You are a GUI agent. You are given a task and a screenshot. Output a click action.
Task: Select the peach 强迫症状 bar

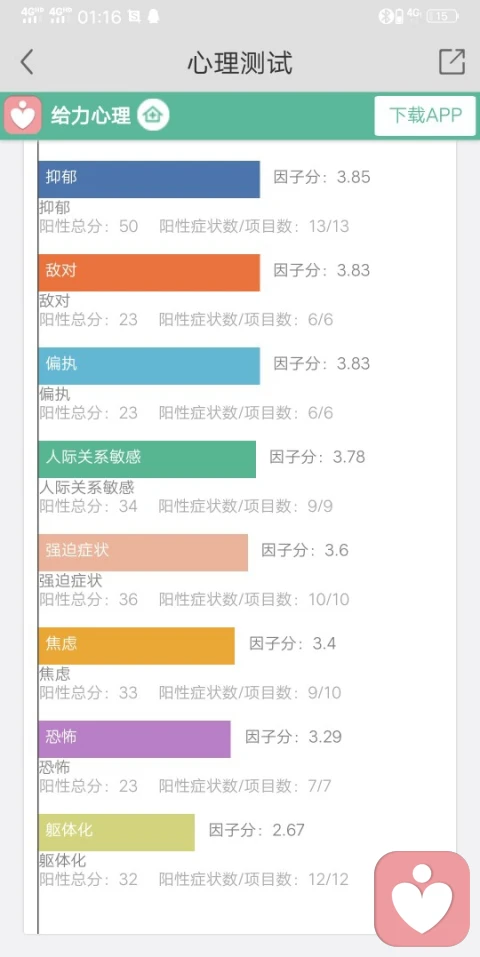click(x=143, y=552)
